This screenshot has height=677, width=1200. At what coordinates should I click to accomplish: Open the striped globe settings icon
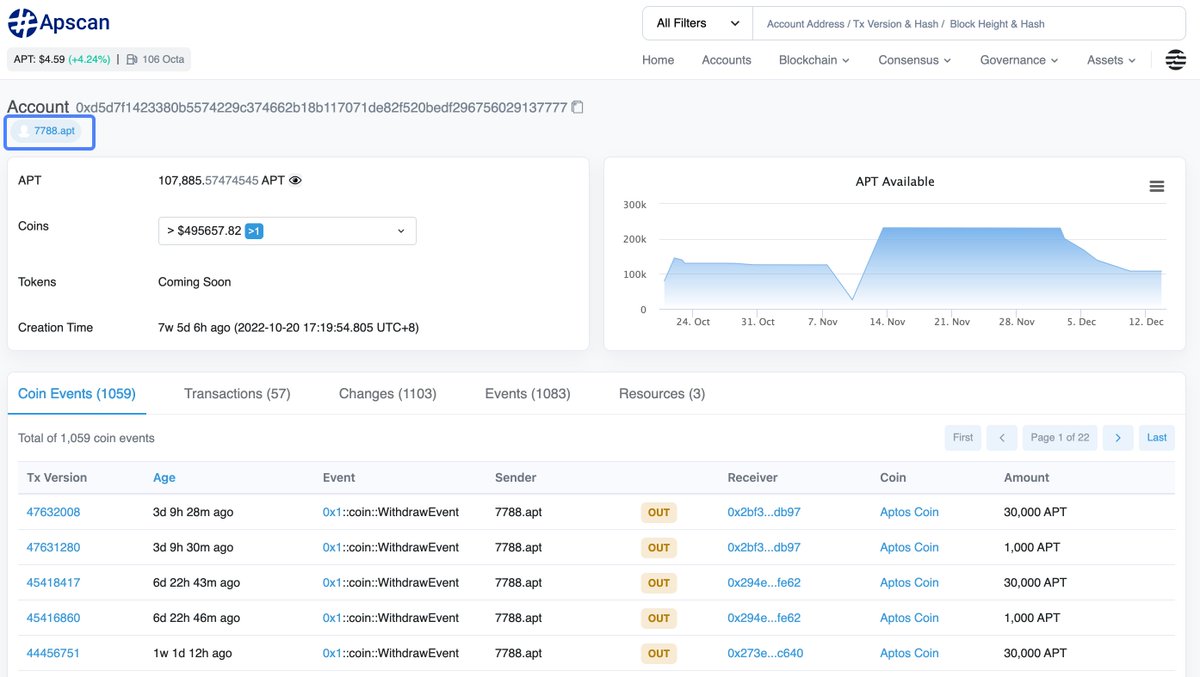pos(1176,60)
